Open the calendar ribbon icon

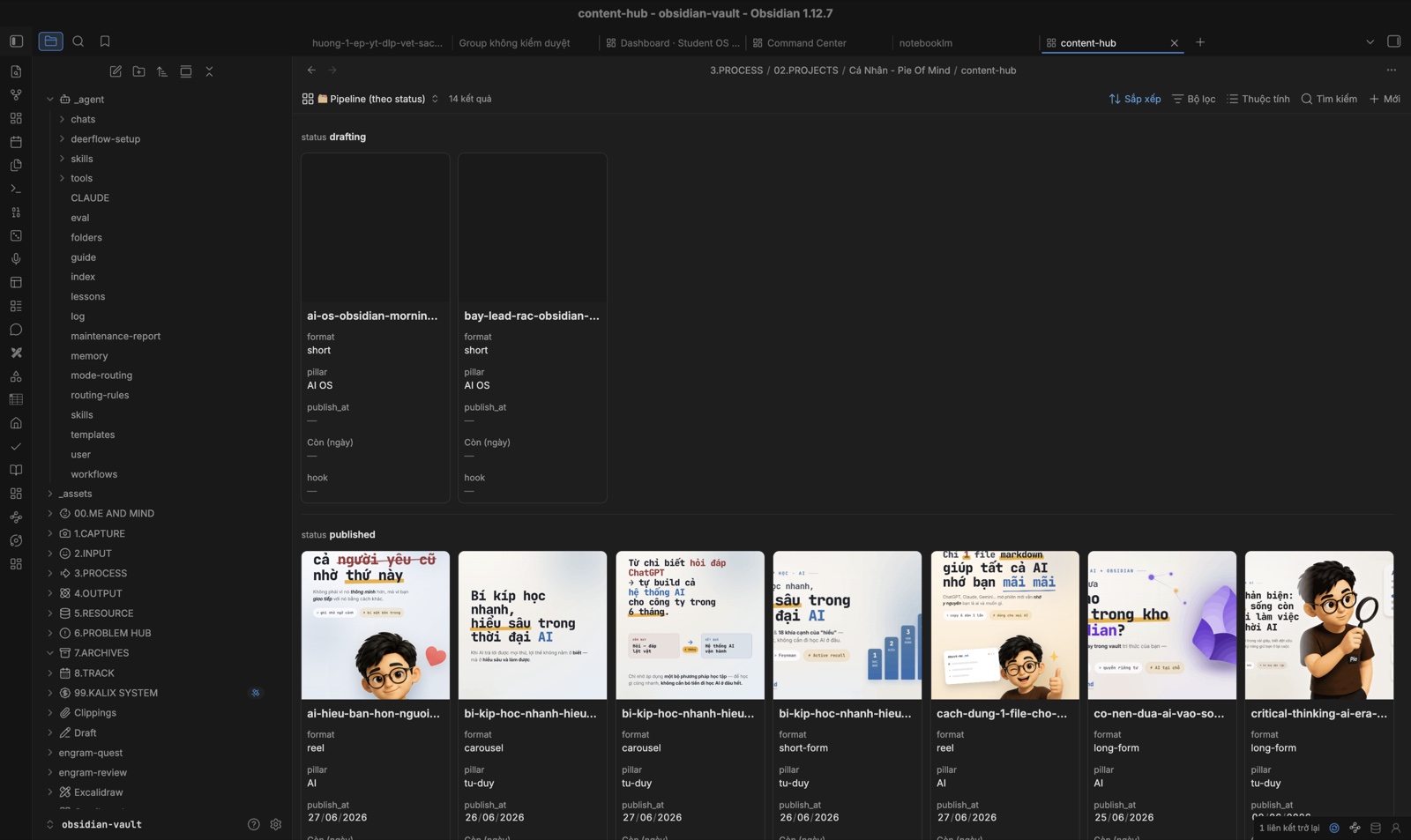pyautogui.click(x=16, y=142)
